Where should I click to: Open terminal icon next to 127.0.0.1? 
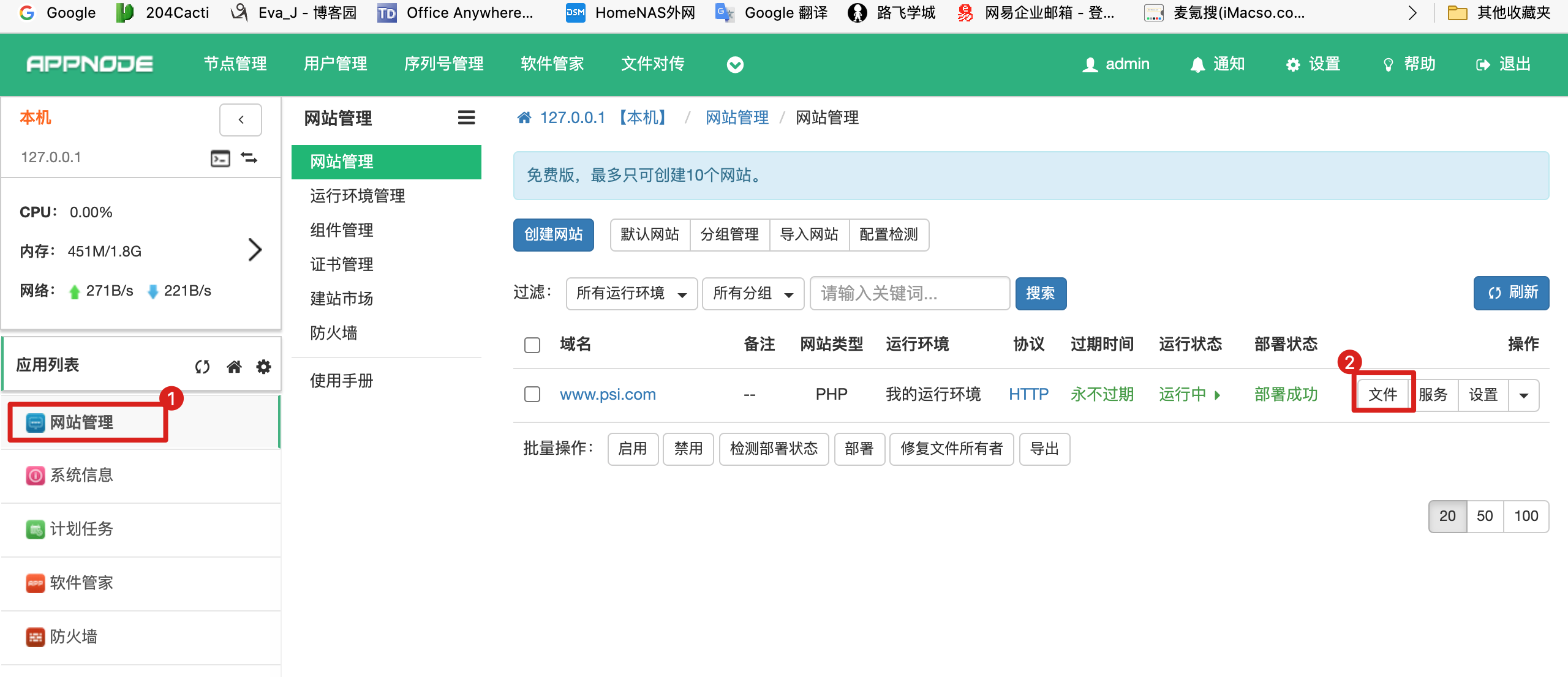(220, 158)
